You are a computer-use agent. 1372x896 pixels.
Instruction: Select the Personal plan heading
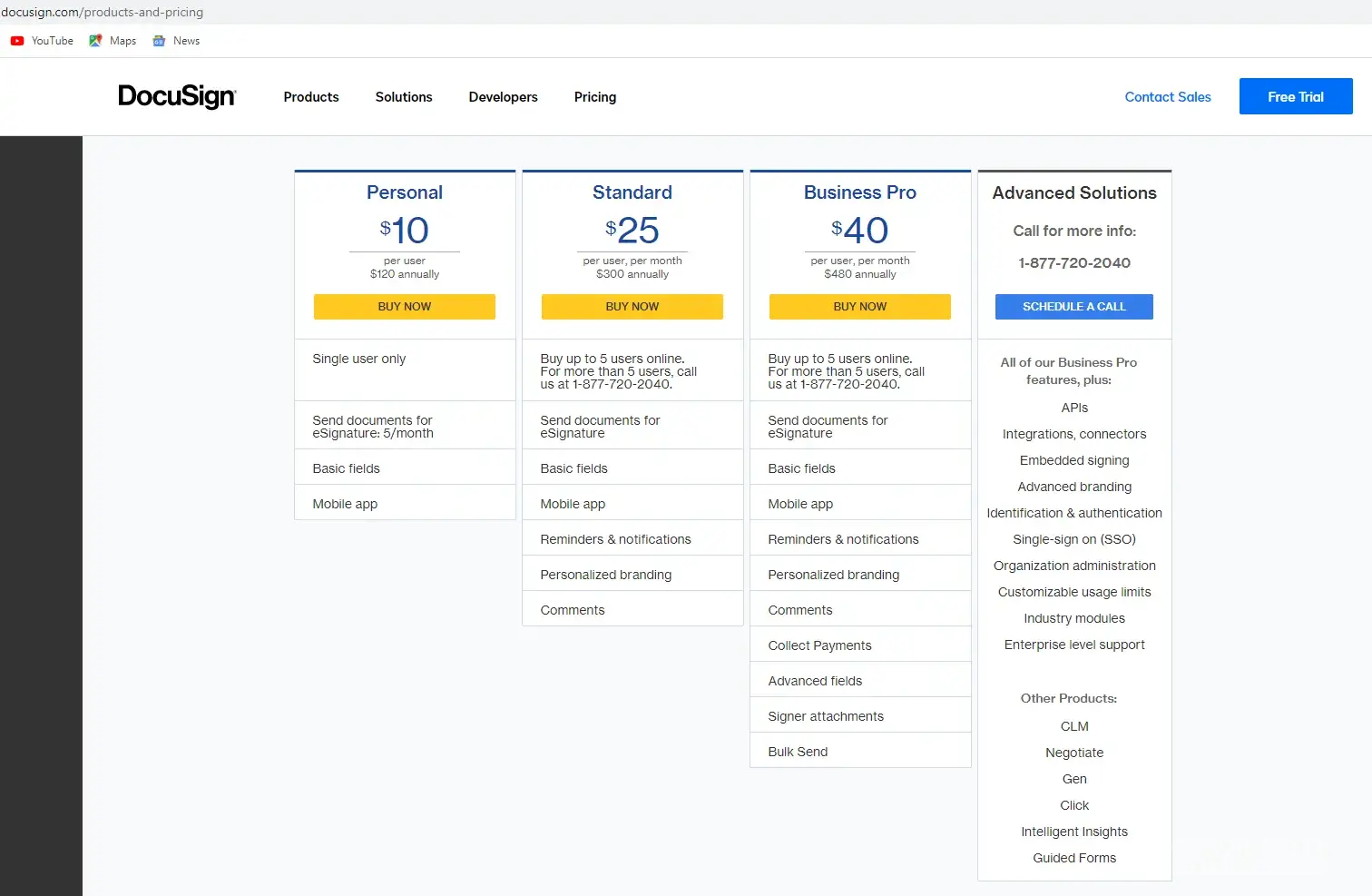click(x=405, y=192)
